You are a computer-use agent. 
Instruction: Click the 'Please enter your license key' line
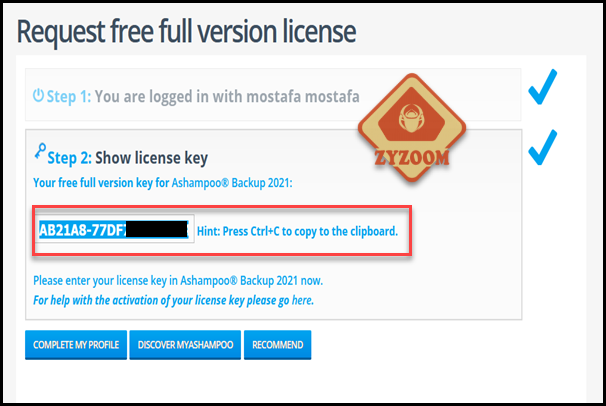tap(178, 280)
